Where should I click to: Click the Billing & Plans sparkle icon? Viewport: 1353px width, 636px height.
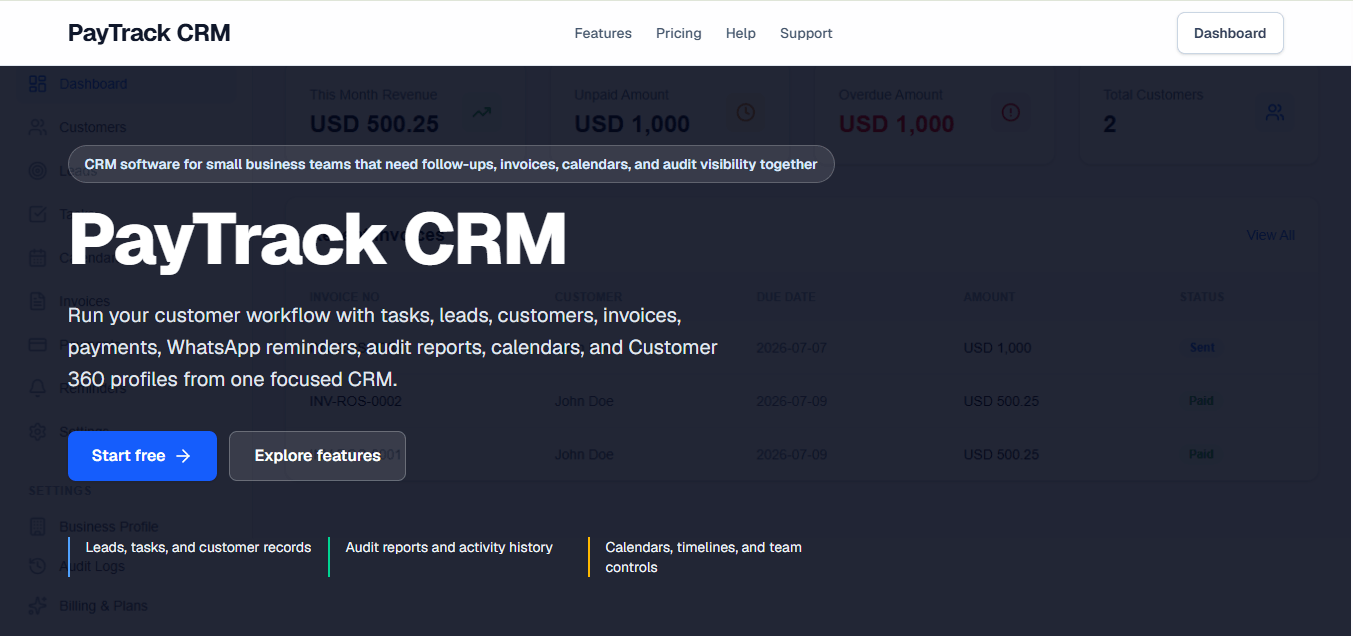[x=38, y=605]
